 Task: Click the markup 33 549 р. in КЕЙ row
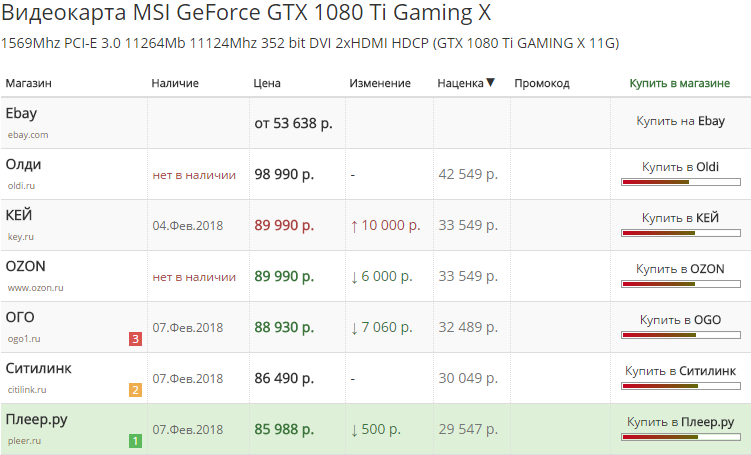[x=468, y=226]
